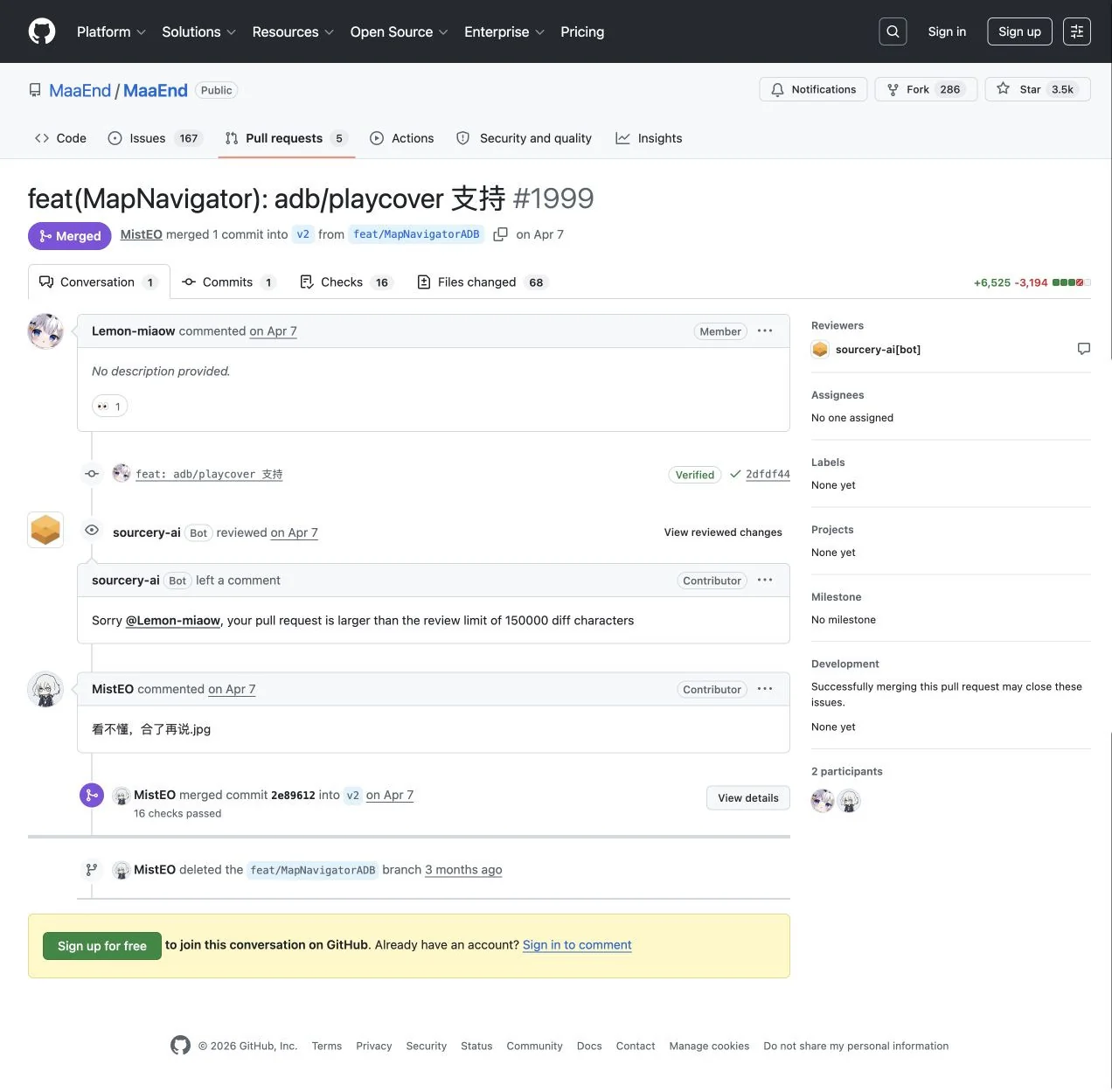Screen dimensions: 1112x1092
Task: Click the Sign in link
Action: [x=947, y=31]
